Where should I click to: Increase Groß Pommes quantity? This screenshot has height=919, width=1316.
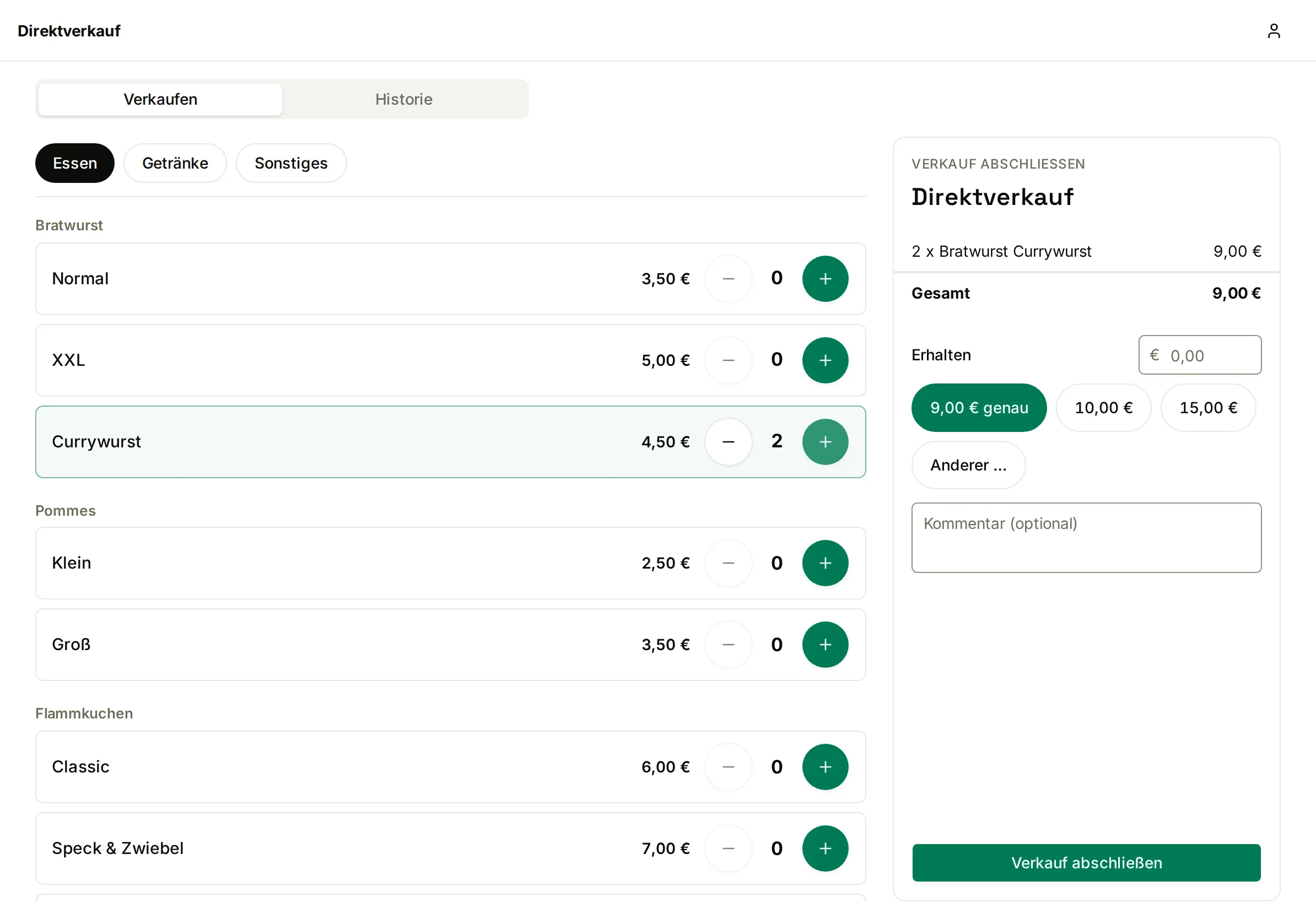[x=825, y=644]
